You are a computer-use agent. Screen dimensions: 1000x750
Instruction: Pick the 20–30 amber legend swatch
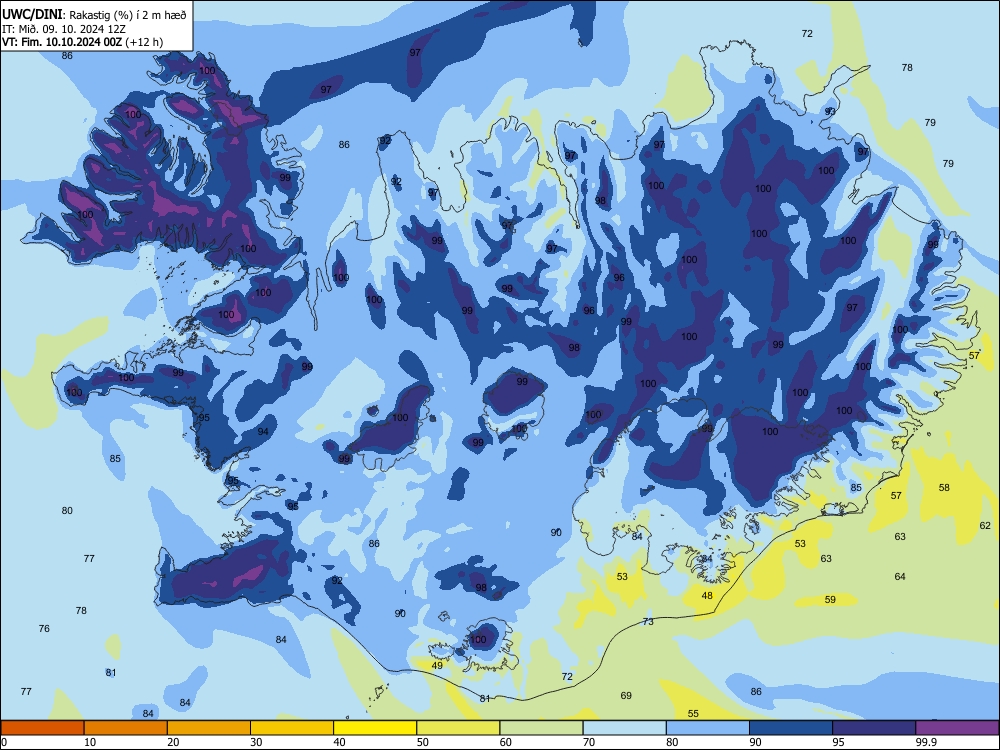(209, 728)
